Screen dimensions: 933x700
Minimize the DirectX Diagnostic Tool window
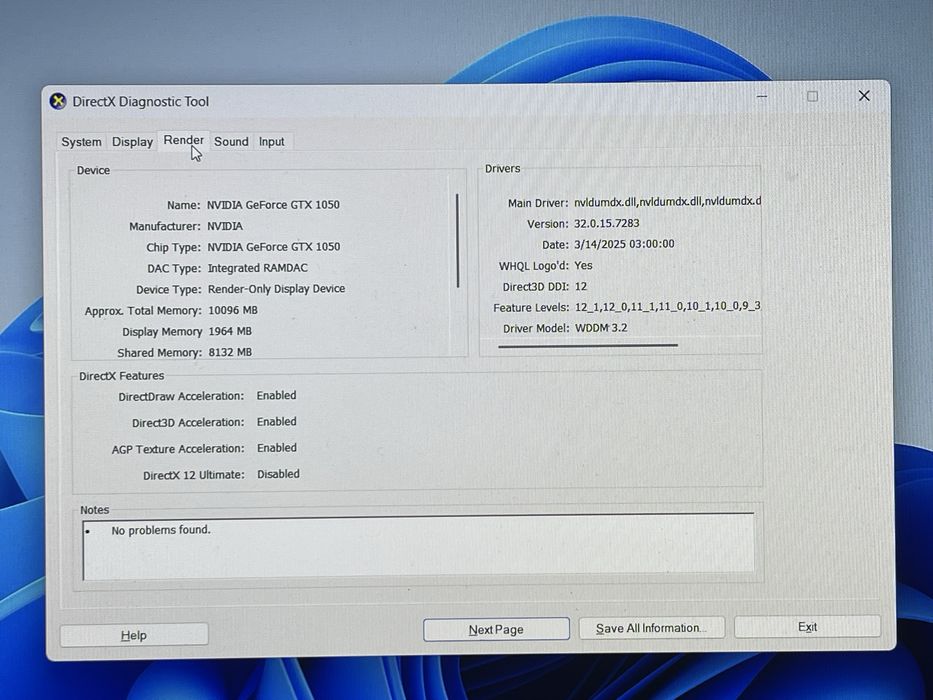[x=762, y=96]
